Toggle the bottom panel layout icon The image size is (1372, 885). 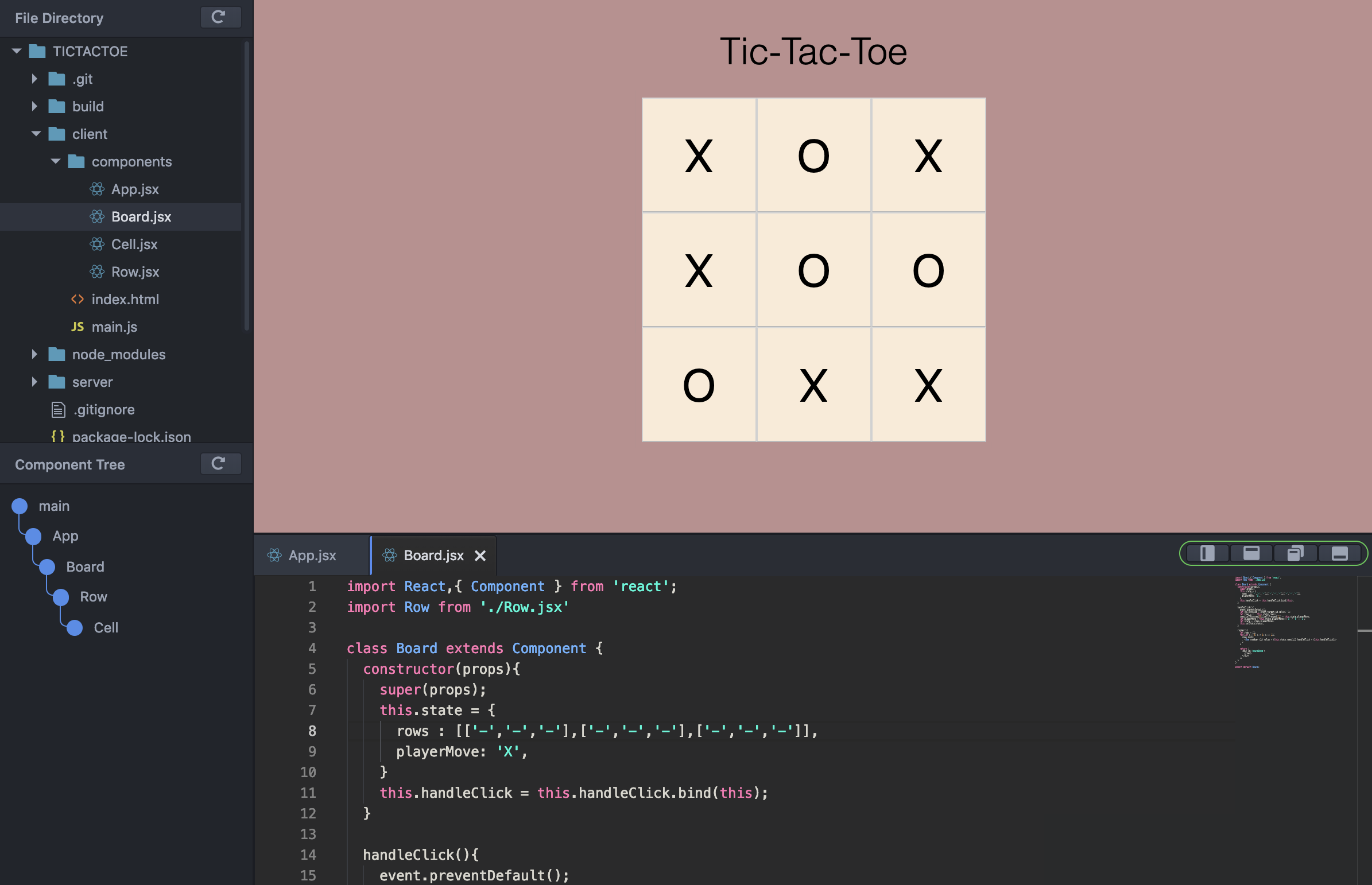click(1339, 553)
